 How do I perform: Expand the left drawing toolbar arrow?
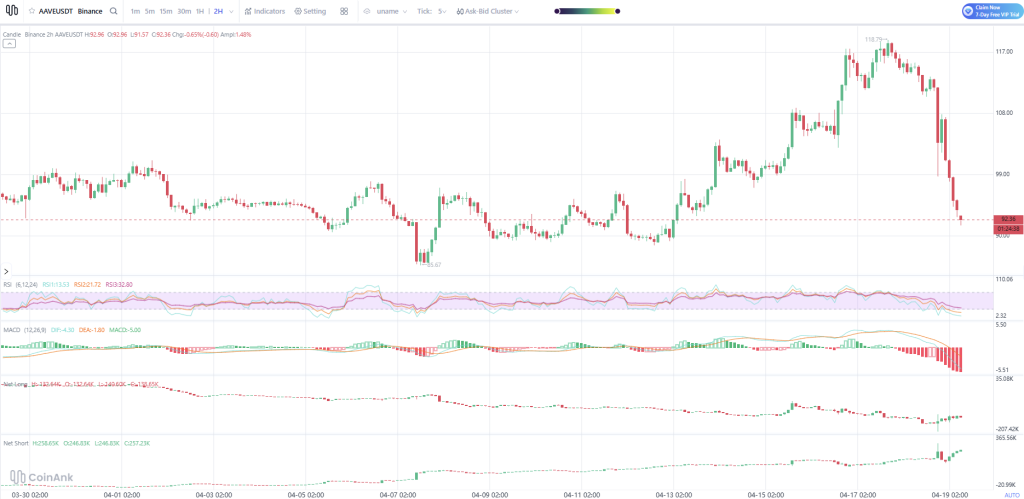pos(7,270)
